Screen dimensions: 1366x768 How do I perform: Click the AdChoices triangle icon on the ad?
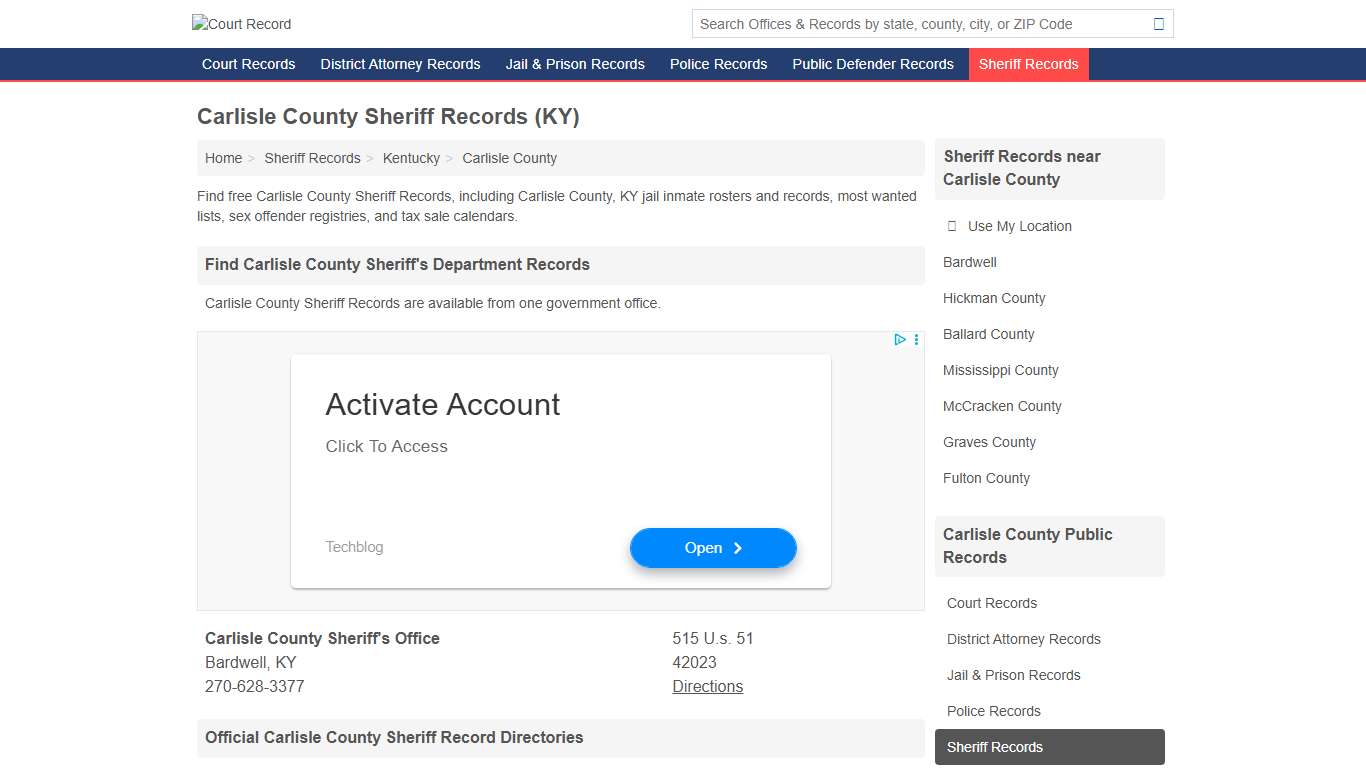tap(899, 340)
